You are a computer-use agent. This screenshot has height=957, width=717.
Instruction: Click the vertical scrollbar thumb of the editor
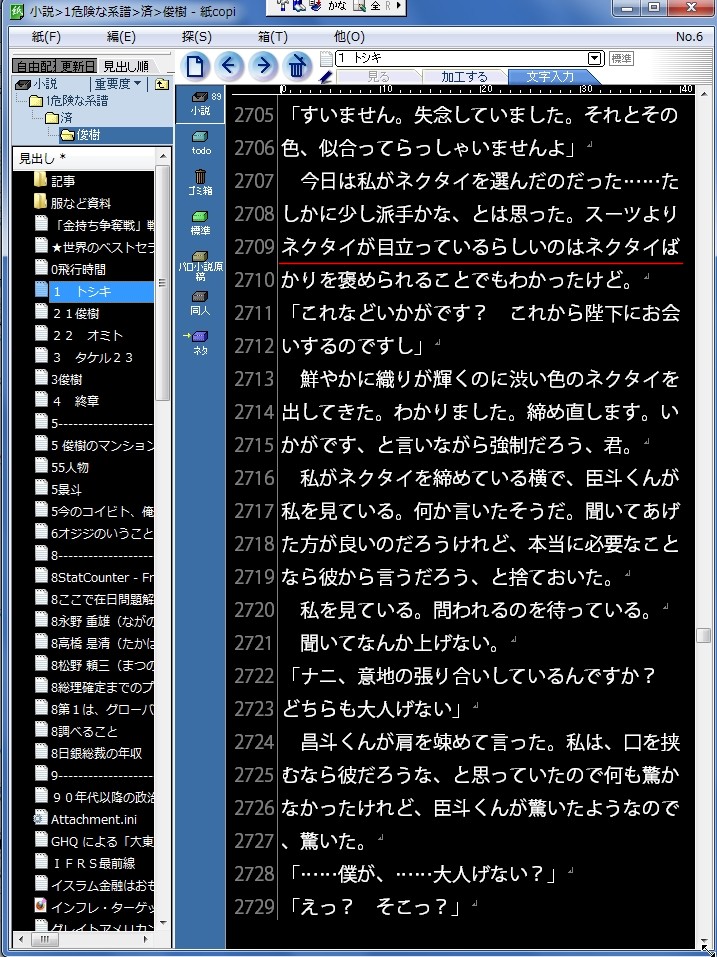704,635
